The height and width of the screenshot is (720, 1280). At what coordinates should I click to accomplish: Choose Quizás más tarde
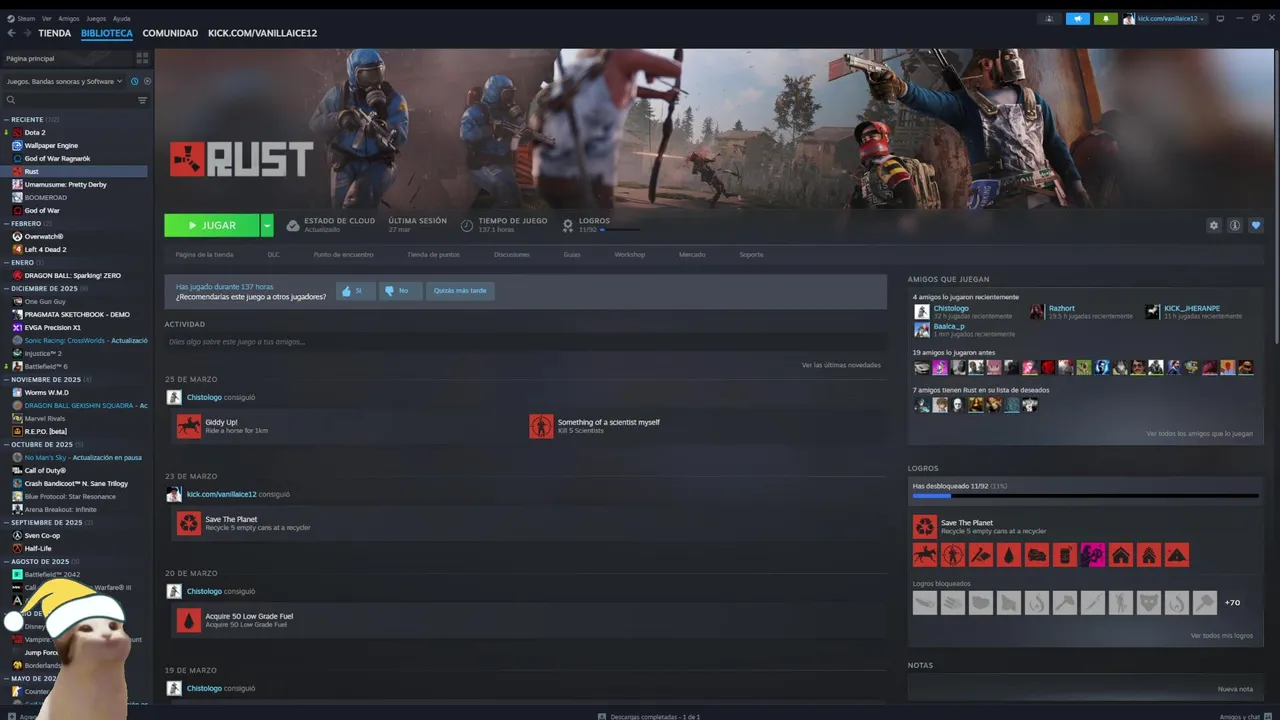[x=460, y=291]
